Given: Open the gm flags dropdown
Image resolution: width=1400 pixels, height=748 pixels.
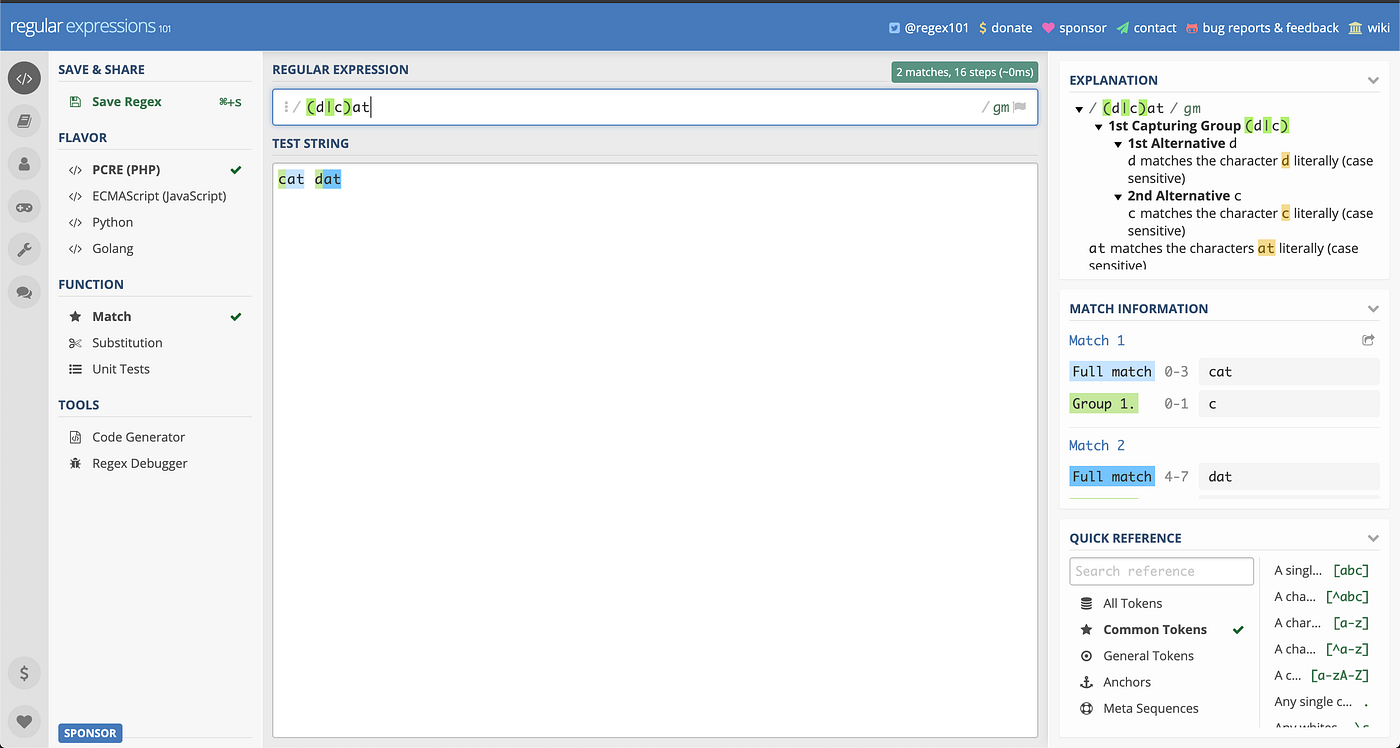Looking at the screenshot, I should click(x=1001, y=108).
